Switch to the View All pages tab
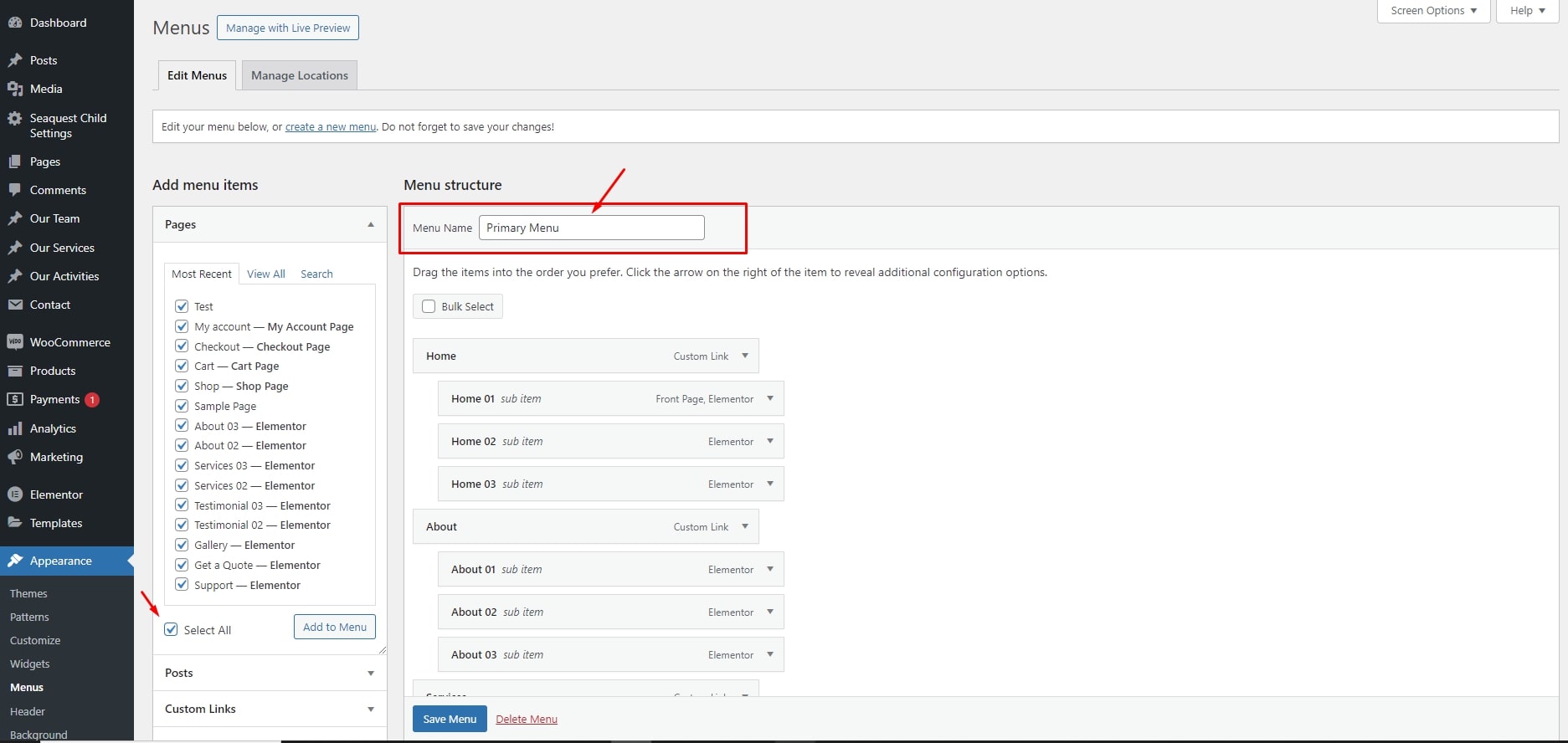This screenshot has width=1568, height=743. tap(266, 274)
